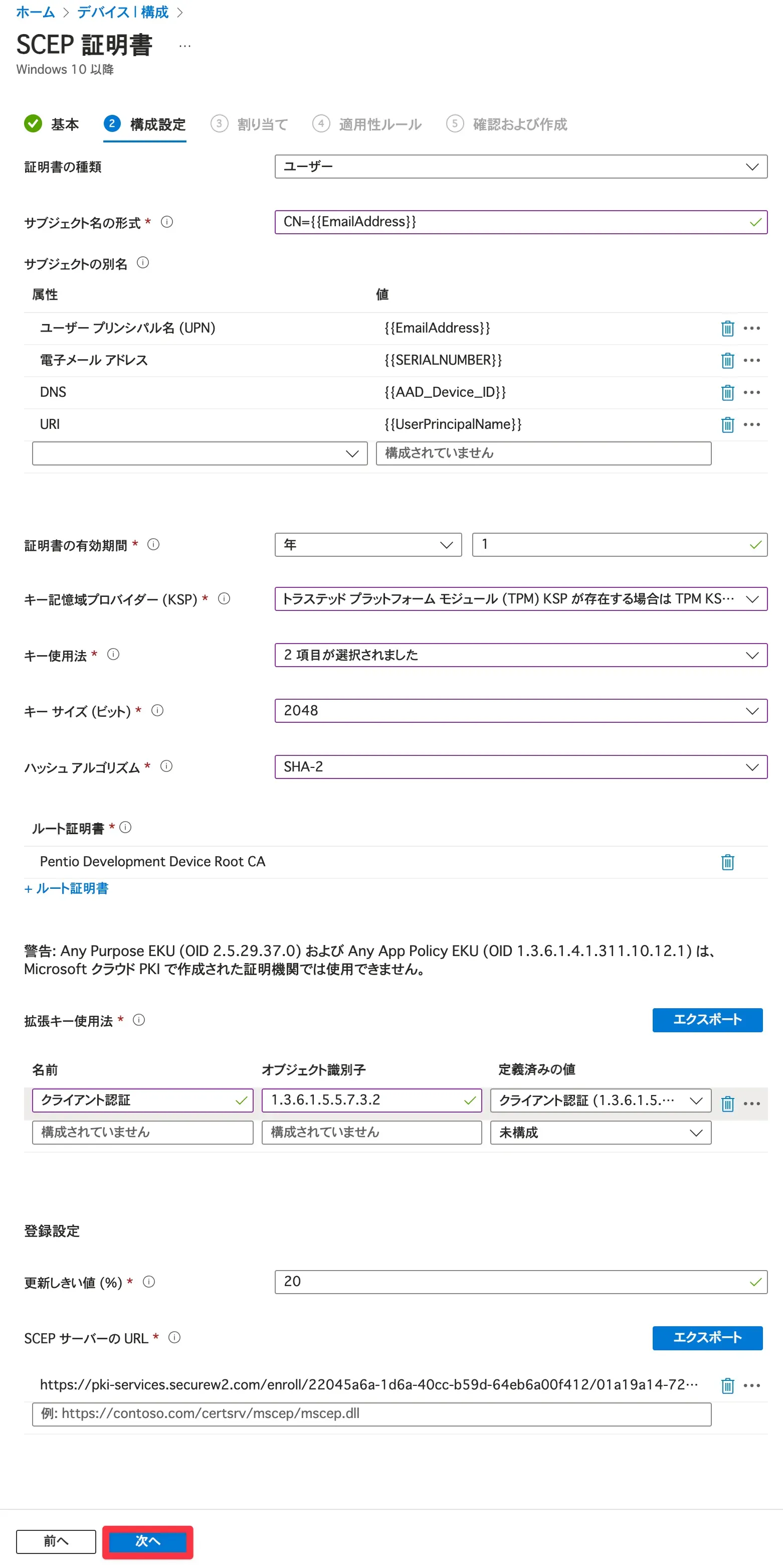Delete the SCEP server URL entry
783x1568 pixels.
727,1385
